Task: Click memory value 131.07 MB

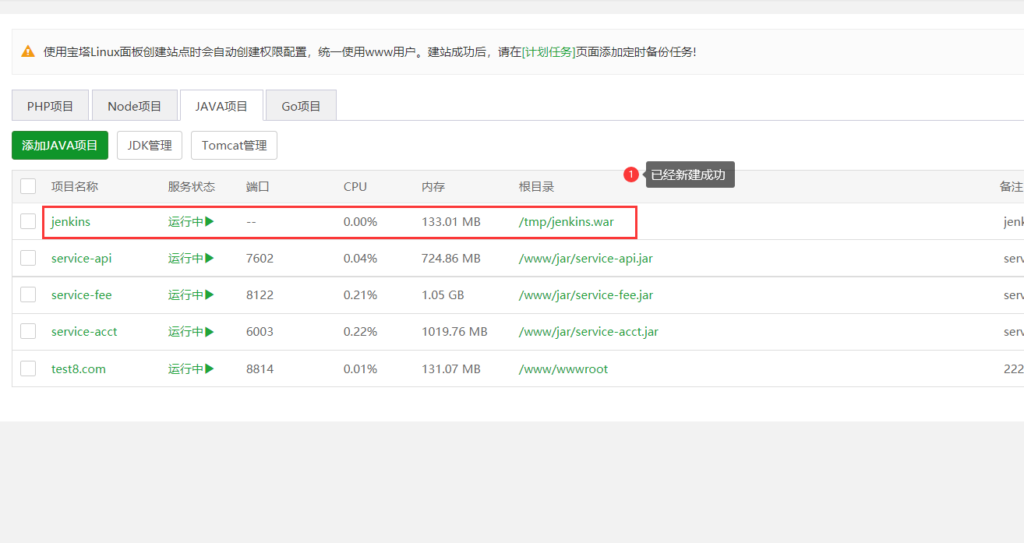Action: tap(451, 369)
